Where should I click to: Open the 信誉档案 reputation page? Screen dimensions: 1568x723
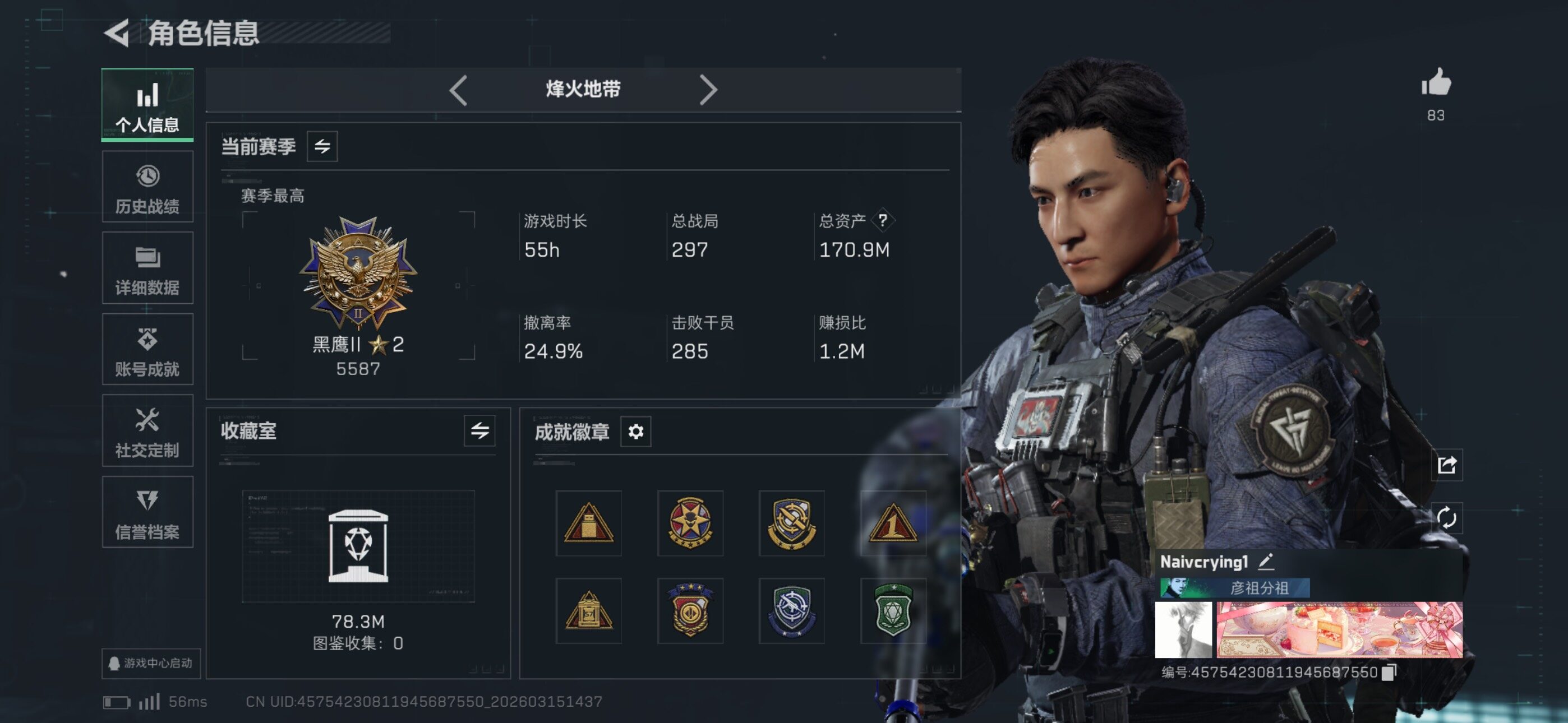[147, 512]
